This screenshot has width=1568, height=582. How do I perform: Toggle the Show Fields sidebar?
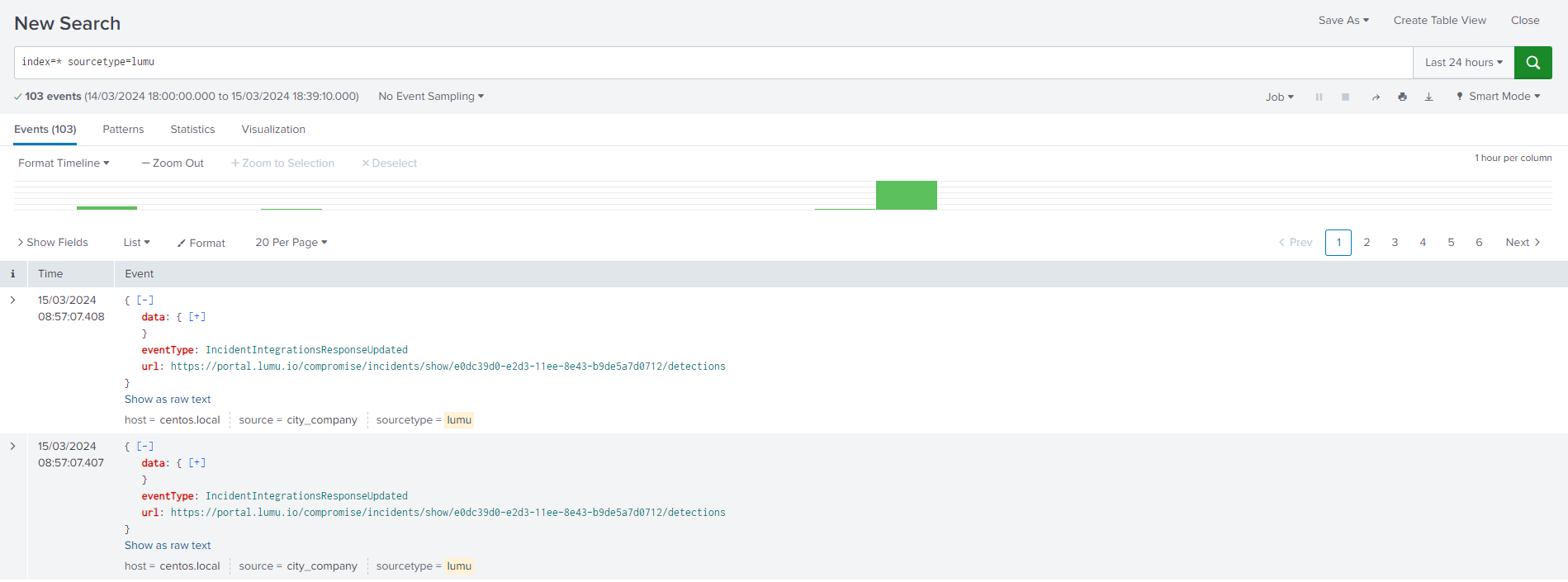[53, 243]
